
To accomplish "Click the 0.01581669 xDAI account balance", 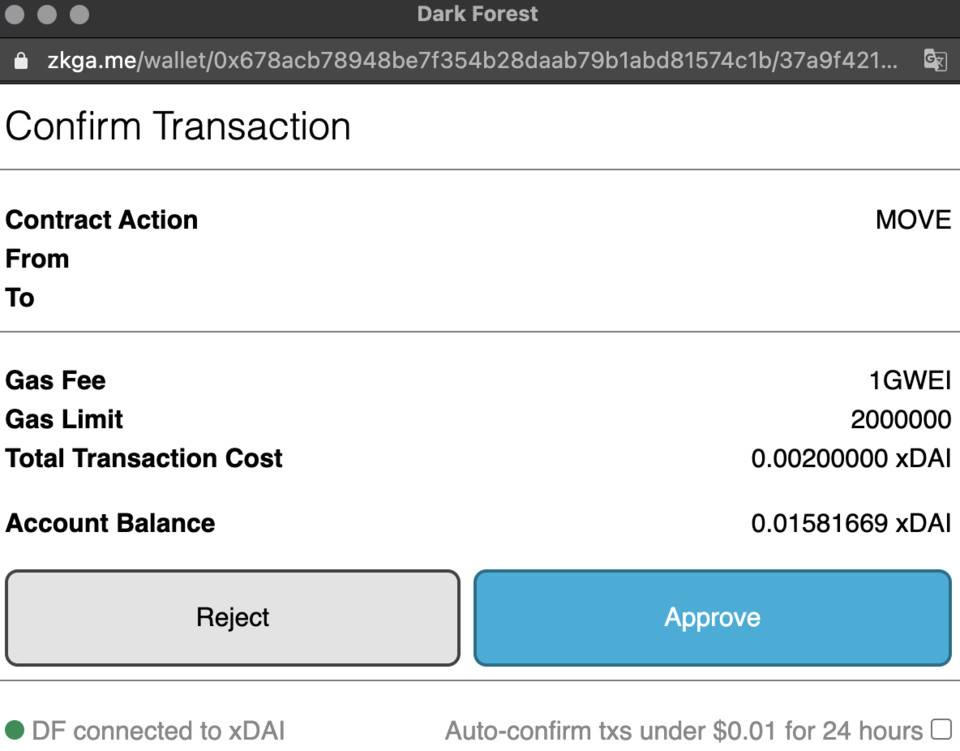I will pos(851,524).
